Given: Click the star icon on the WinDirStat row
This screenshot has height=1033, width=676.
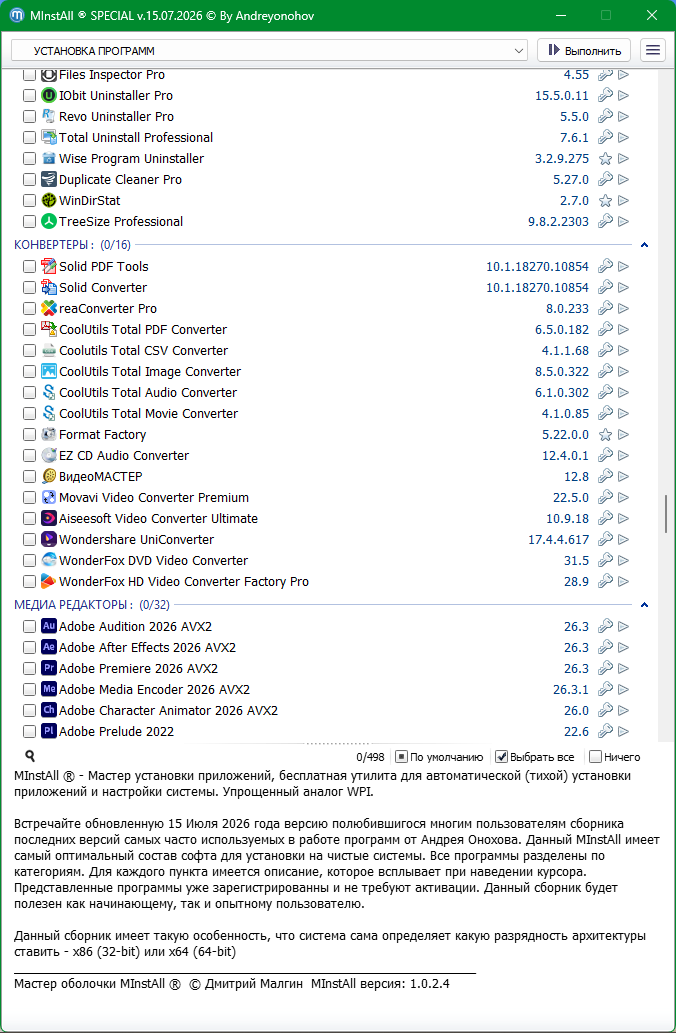Looking at the screenshot, I should (605, 201).
